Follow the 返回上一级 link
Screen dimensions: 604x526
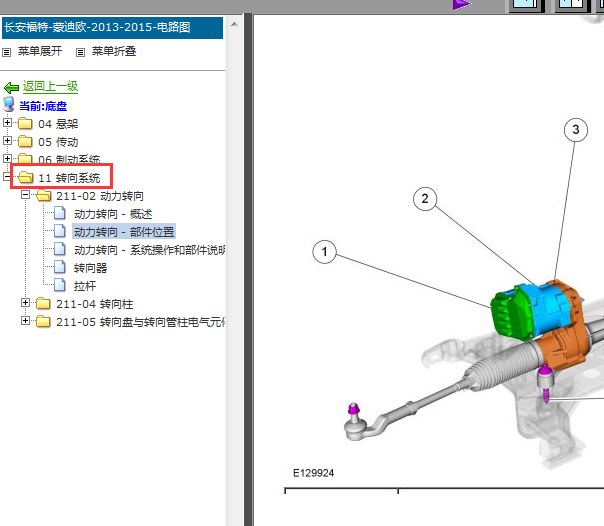coord(50,87)
